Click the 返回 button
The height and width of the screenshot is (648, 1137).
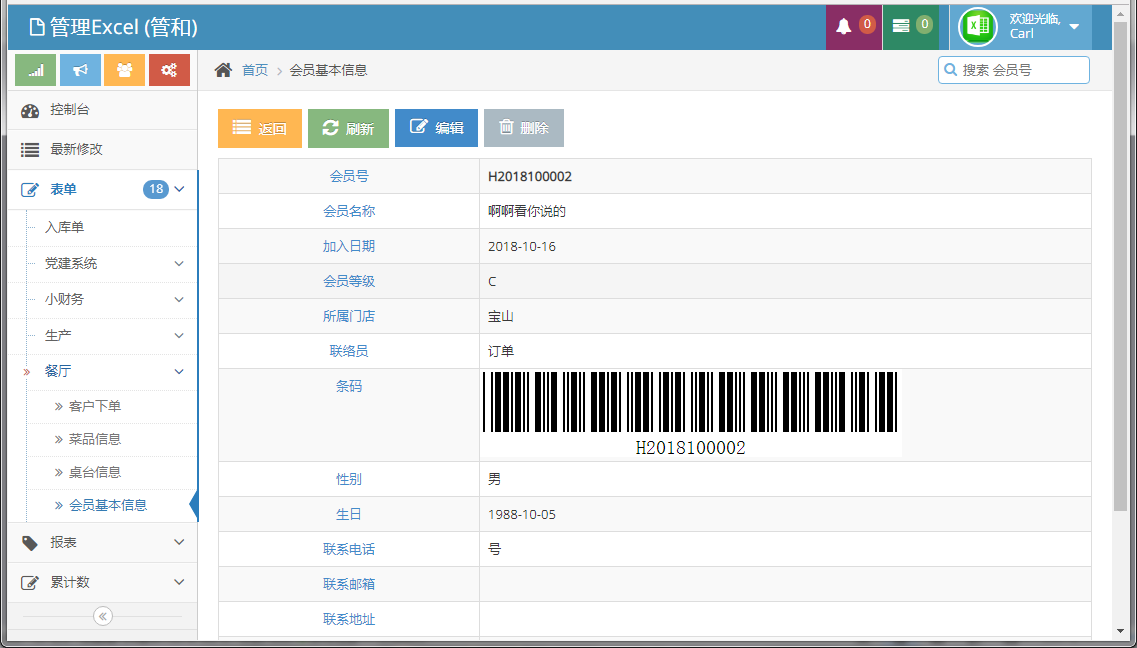(260, 128)
